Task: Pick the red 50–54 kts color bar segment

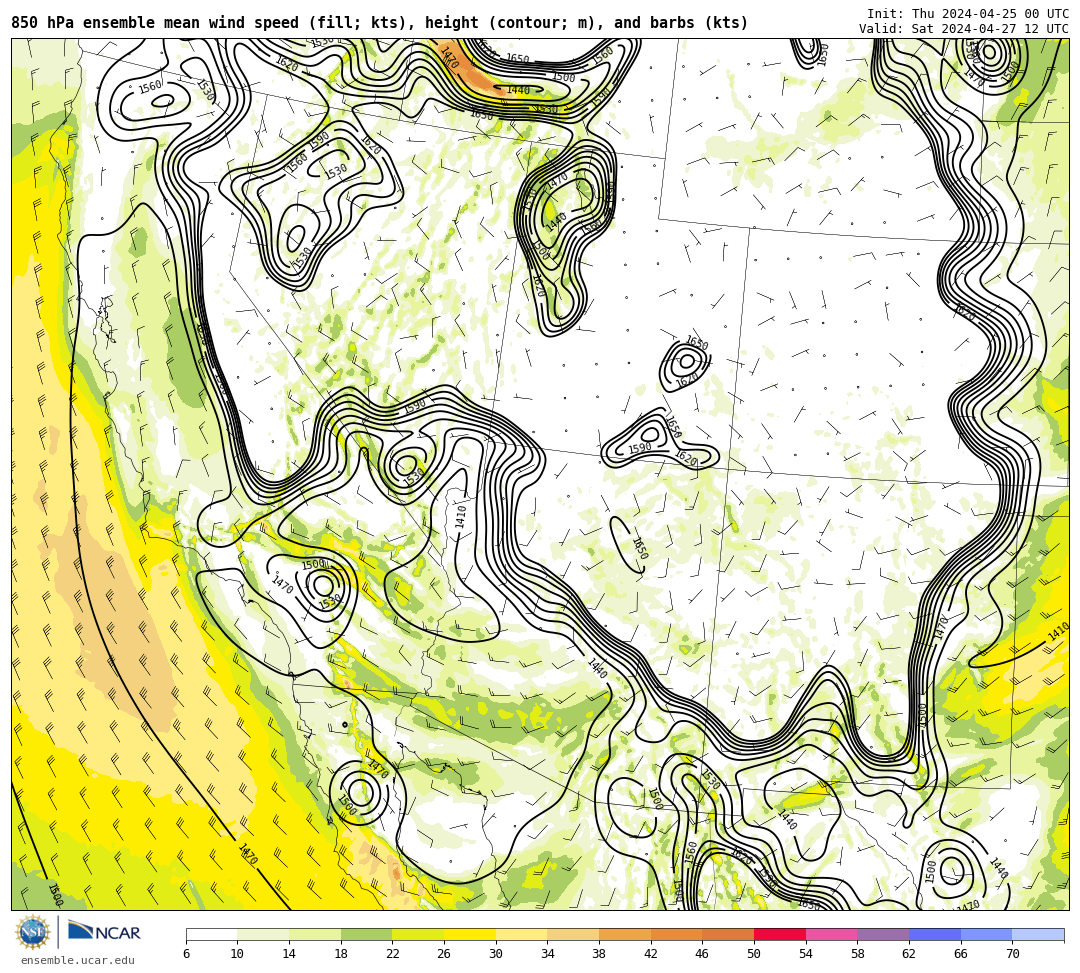Action: 780,934
